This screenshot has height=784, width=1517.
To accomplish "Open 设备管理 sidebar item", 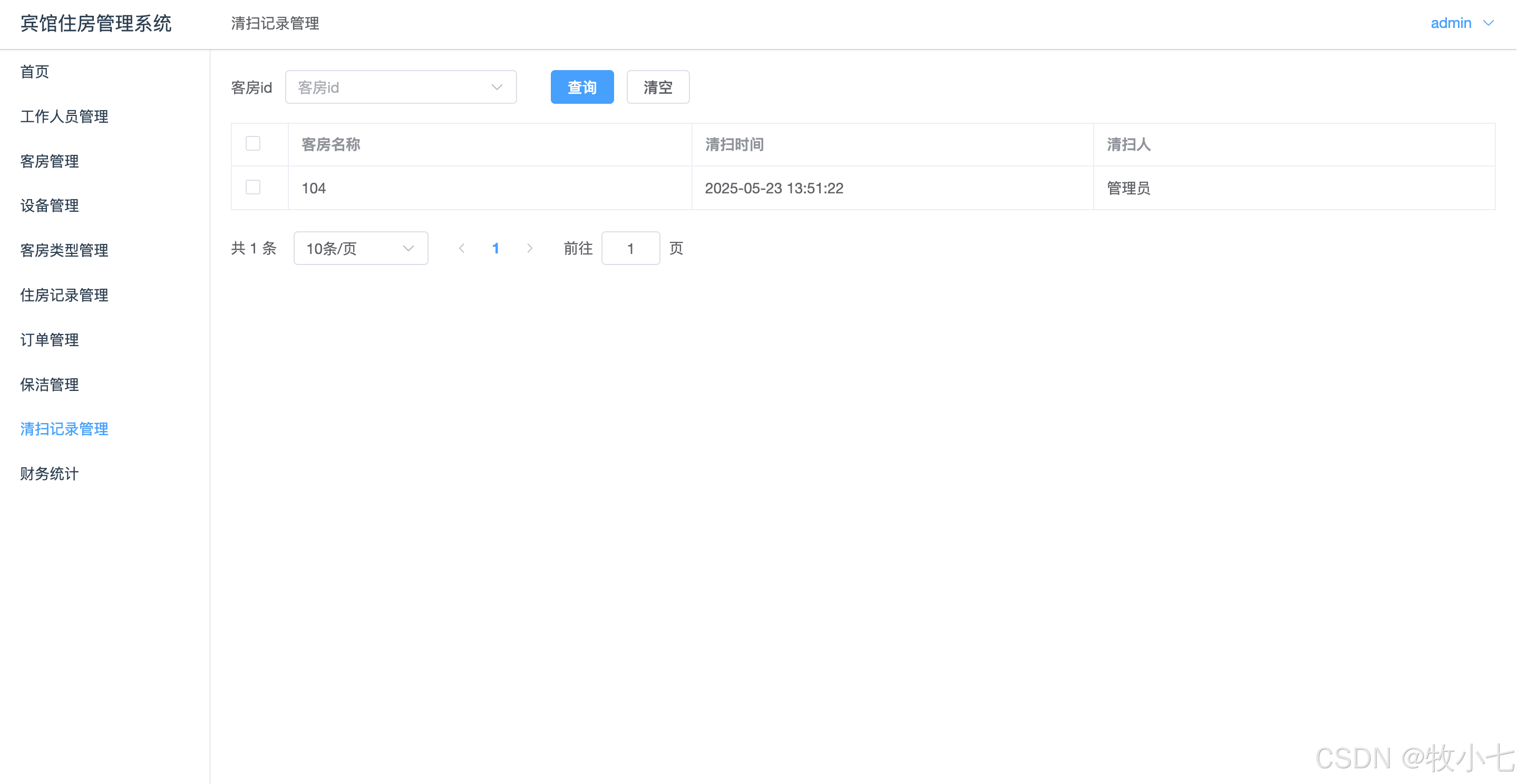I will 50,205.
